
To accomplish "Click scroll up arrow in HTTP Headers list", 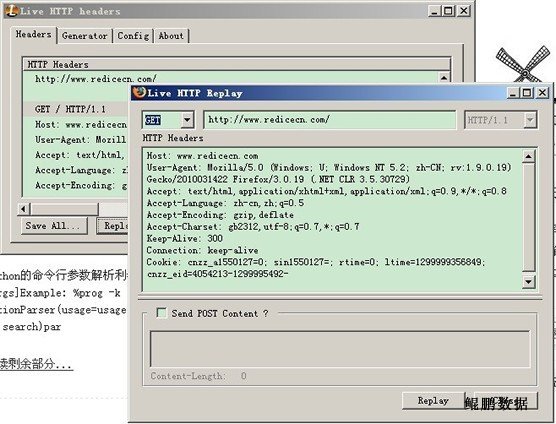I will [x=444, y=77].
